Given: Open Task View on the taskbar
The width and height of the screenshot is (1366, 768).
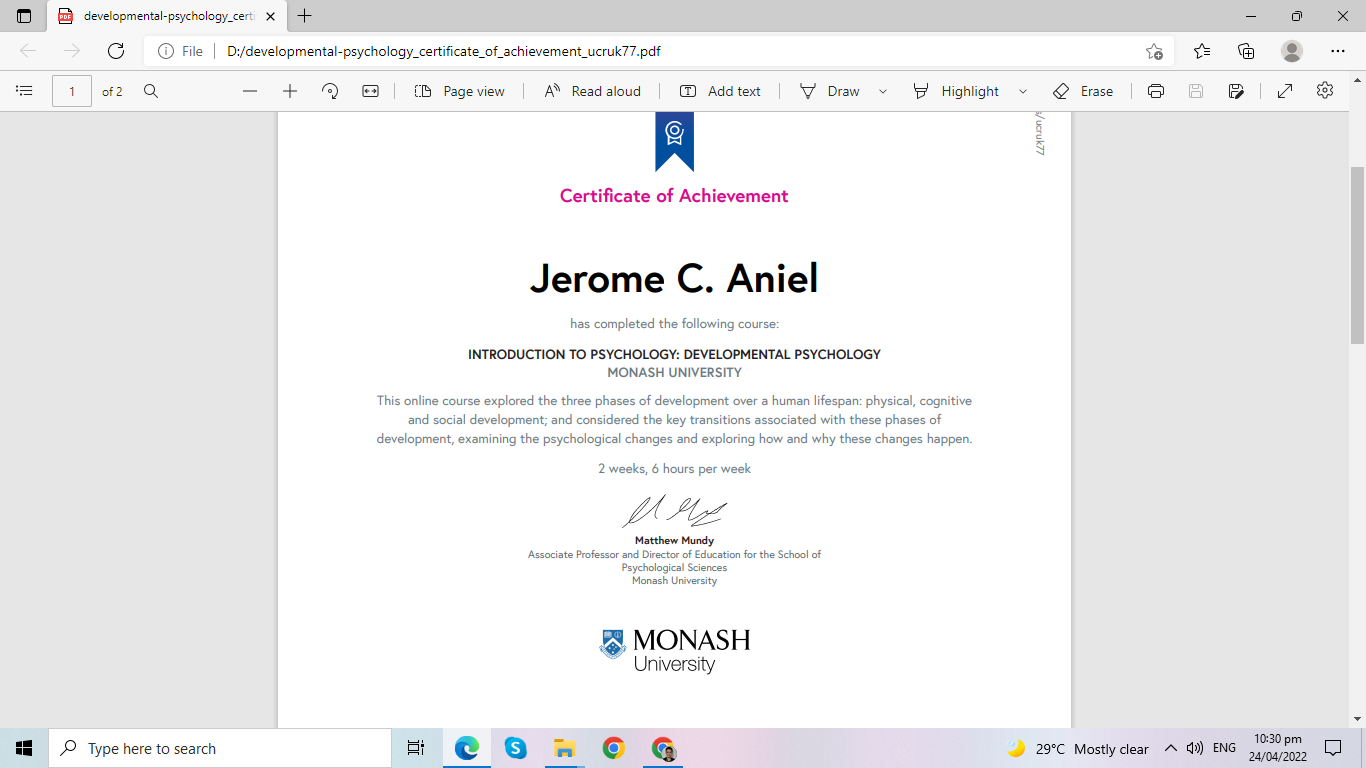Looking at the screenshot, I should click(416, 748).
